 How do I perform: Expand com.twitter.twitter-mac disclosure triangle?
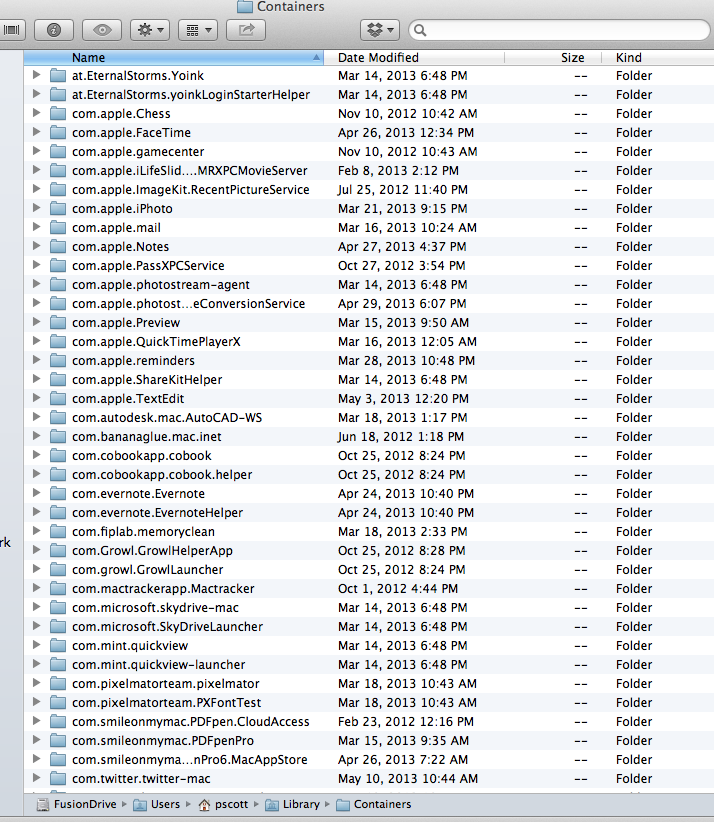36,778
